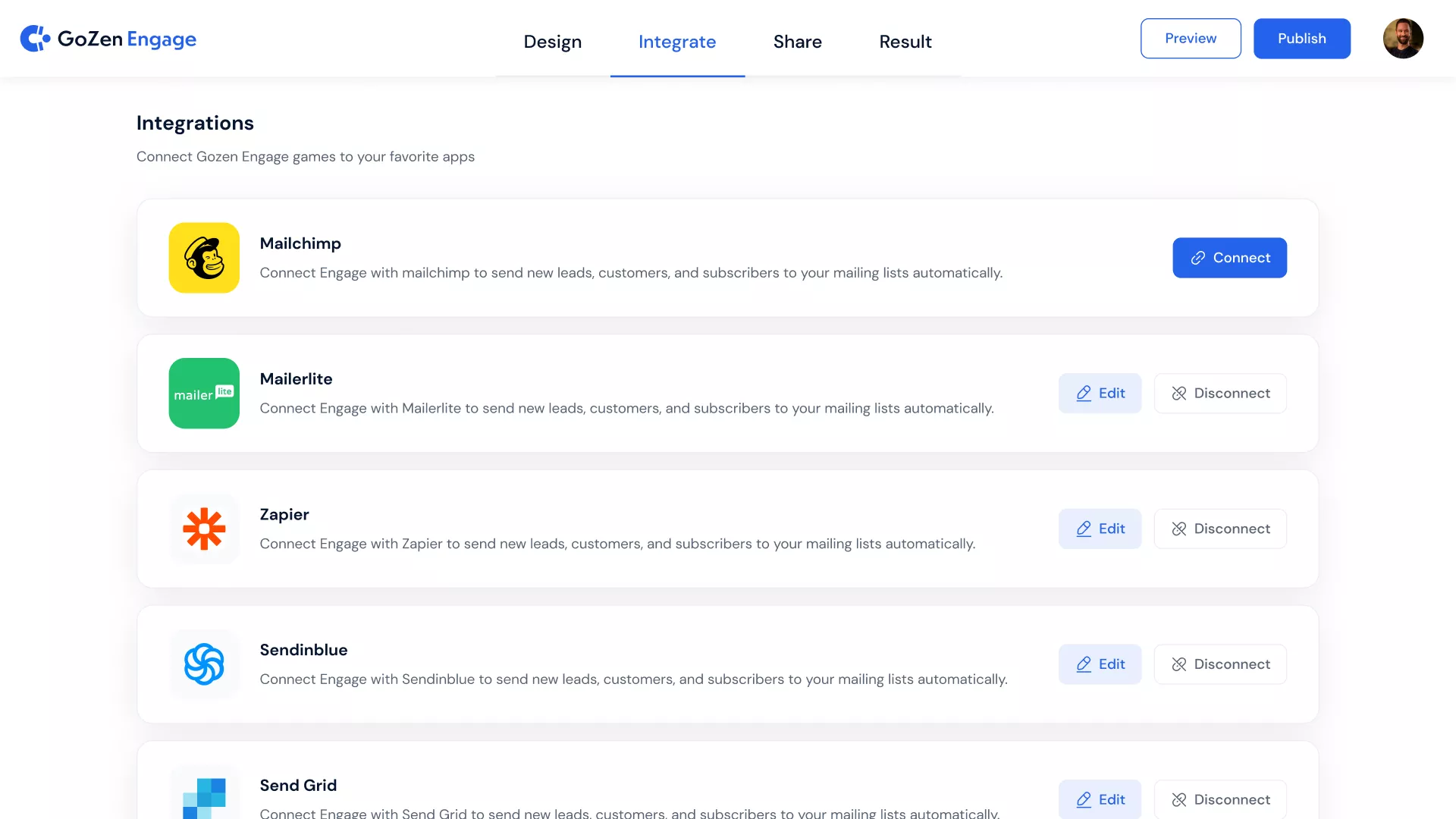The width and height of the screenshot is (1456, 819).
Task: Go to the Share tab
Action: pyautogui.click(x=797, y=42)
